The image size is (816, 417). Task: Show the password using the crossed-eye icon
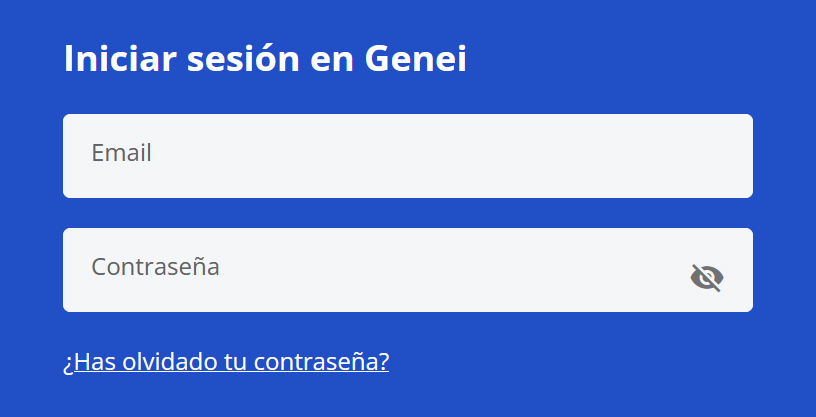[707, 277]
